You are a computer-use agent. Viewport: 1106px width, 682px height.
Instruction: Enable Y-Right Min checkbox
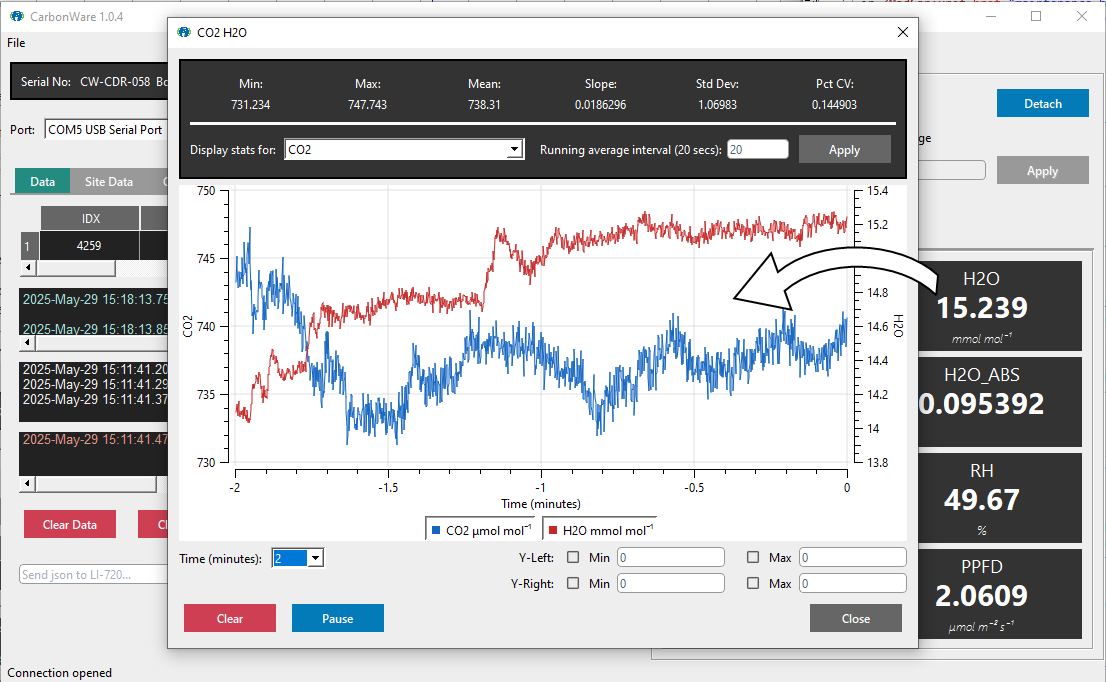coord(573,583)
